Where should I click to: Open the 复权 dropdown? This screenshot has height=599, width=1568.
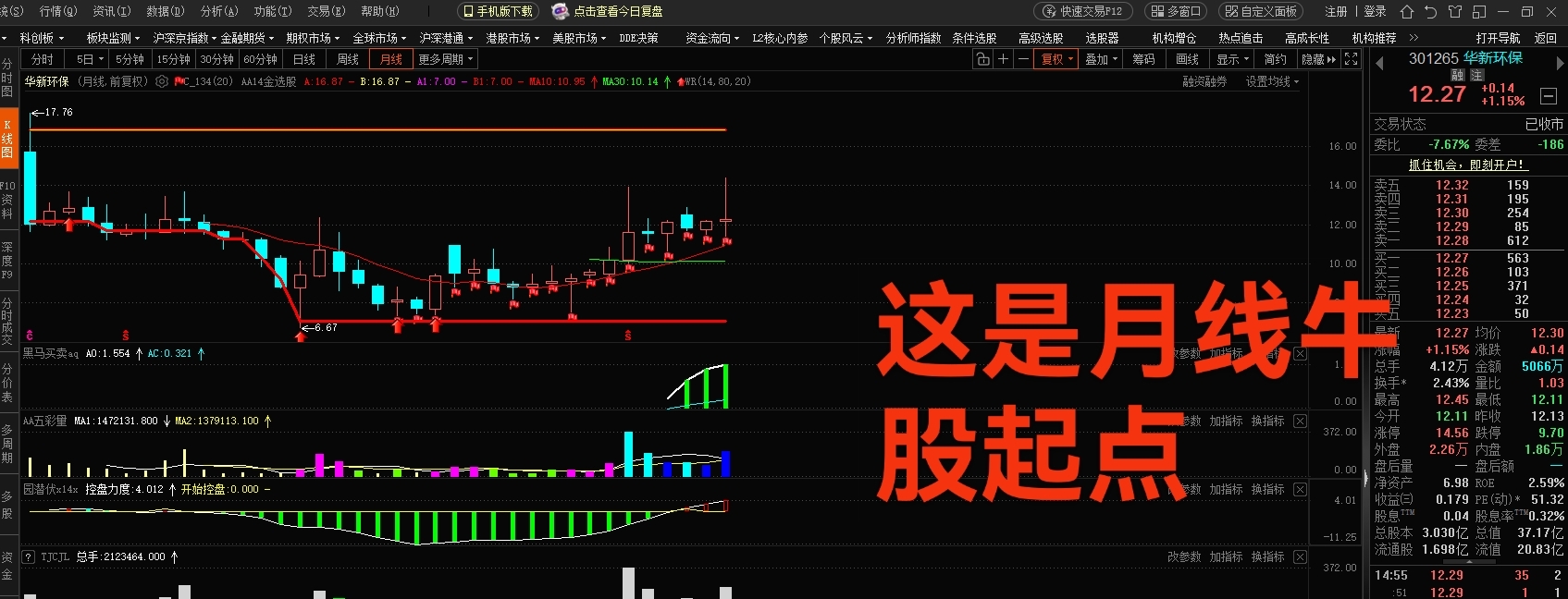(1057, 59)
